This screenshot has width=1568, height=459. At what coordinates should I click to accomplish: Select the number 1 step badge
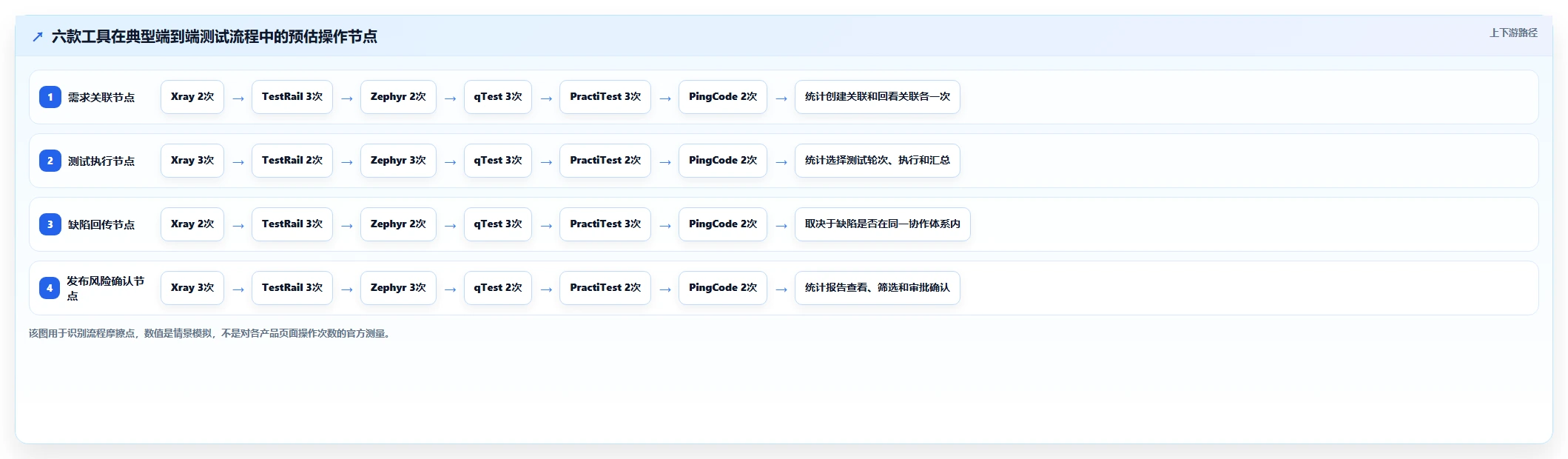click(50, 97)
